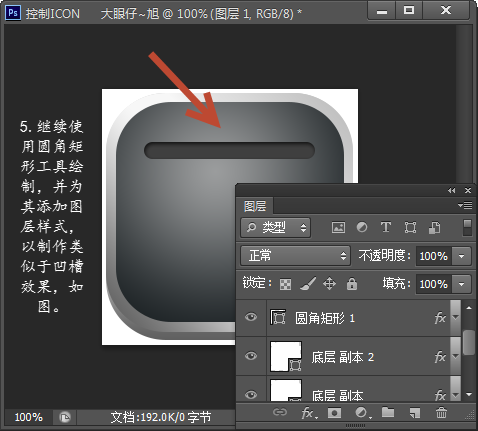Add layer mask icon
Image resolution: width=478 pixels, height=431 pixels.
(334, 413)
